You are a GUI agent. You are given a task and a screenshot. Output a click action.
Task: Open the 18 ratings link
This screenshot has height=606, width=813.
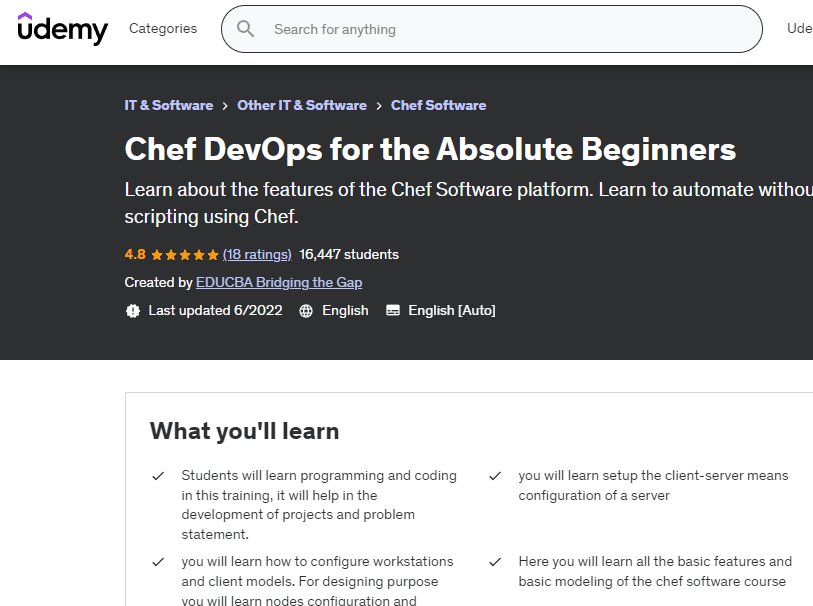pyautogui.click(x=257, y=254)
